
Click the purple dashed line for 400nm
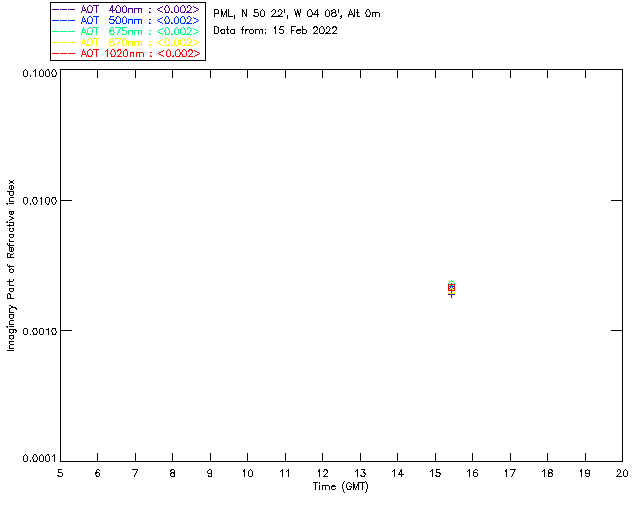(x=64, y=9)
